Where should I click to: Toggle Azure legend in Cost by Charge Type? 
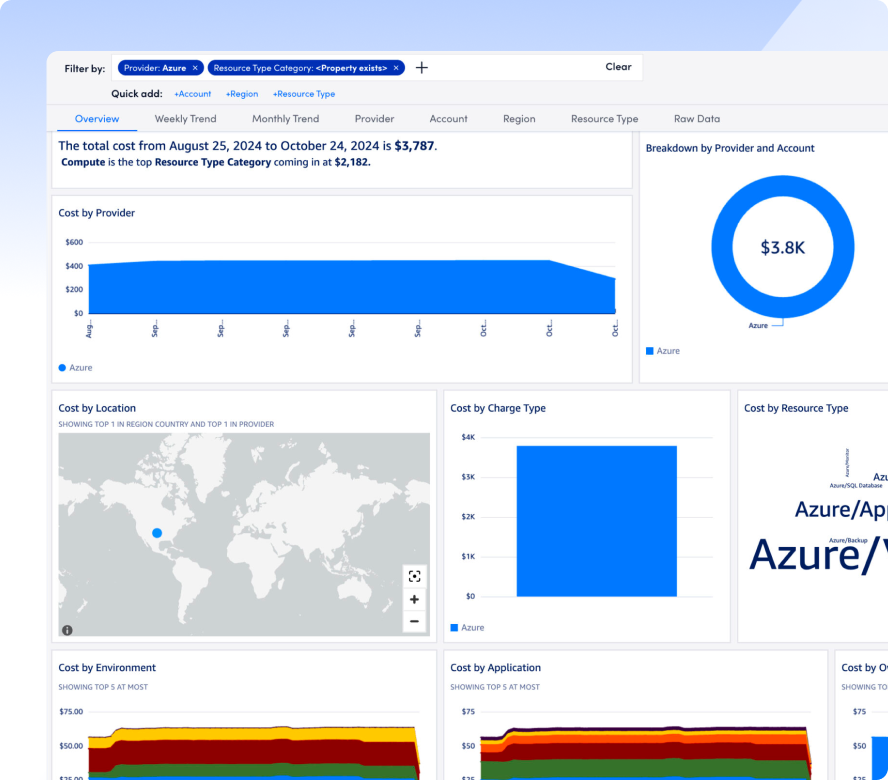pyautogui.click(x=467, y=628)
